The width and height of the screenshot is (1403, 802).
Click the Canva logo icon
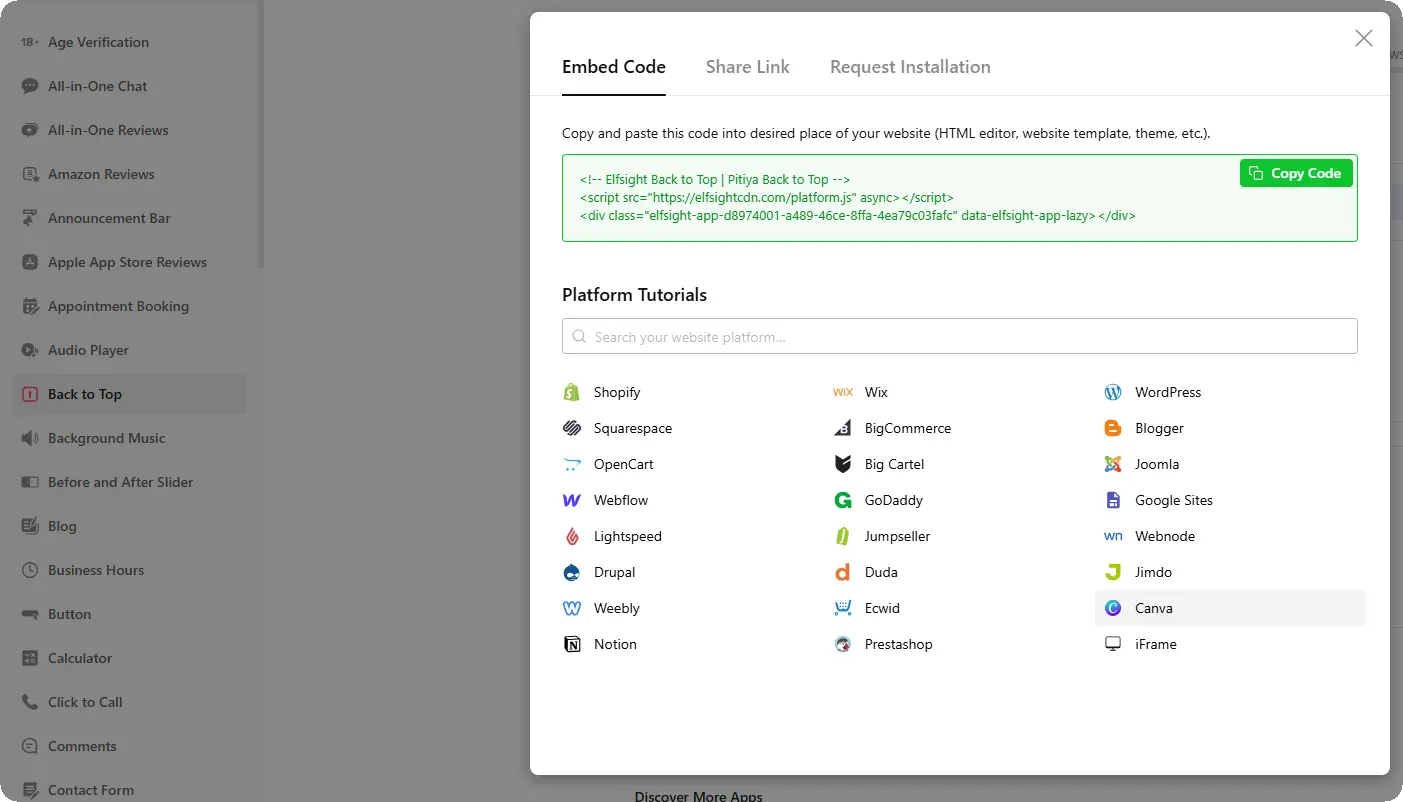click(1113, 608)
